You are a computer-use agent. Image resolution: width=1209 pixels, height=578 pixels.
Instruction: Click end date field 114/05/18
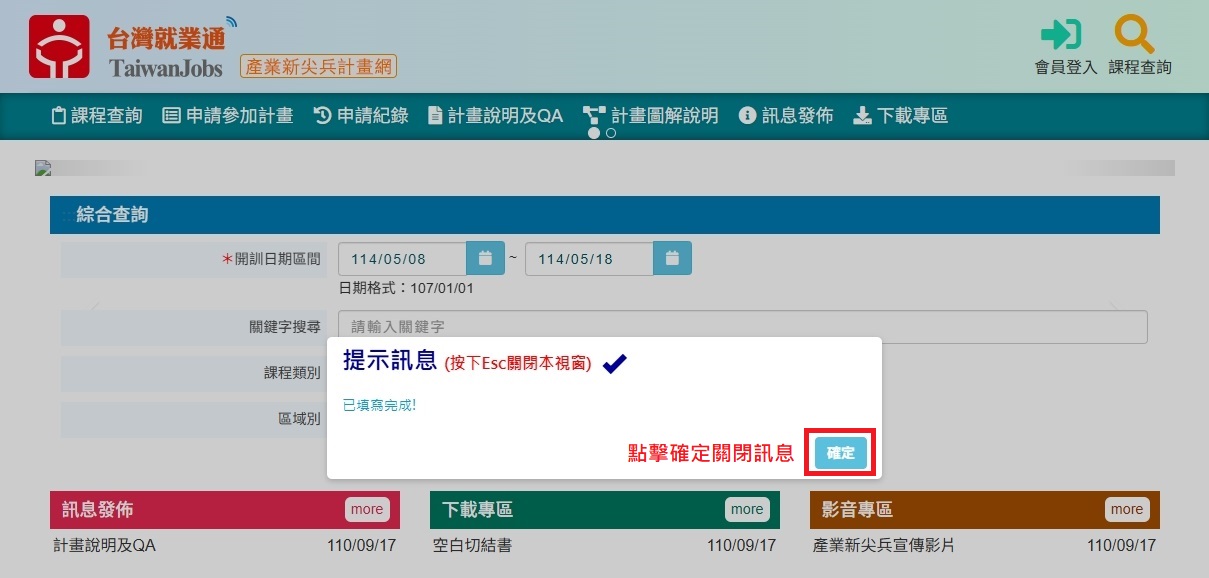pyautogui.click(x=589, y=259)
